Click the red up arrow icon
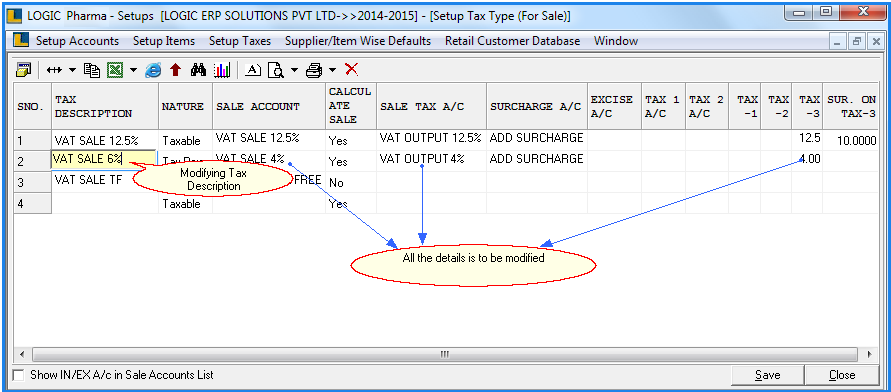Screen dimensions: 891x392 176,70
